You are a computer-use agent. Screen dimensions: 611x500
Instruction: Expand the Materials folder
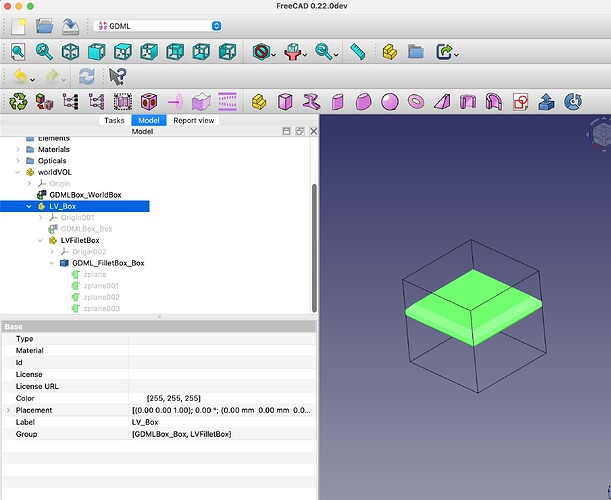(18, 149)
